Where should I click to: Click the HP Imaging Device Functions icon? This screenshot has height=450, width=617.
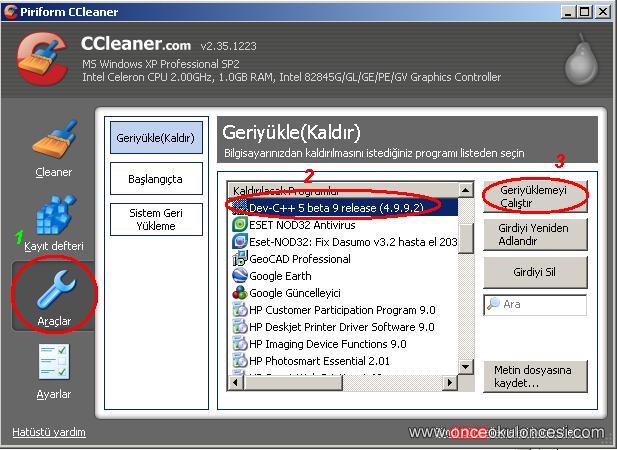(x=240, y=344)
